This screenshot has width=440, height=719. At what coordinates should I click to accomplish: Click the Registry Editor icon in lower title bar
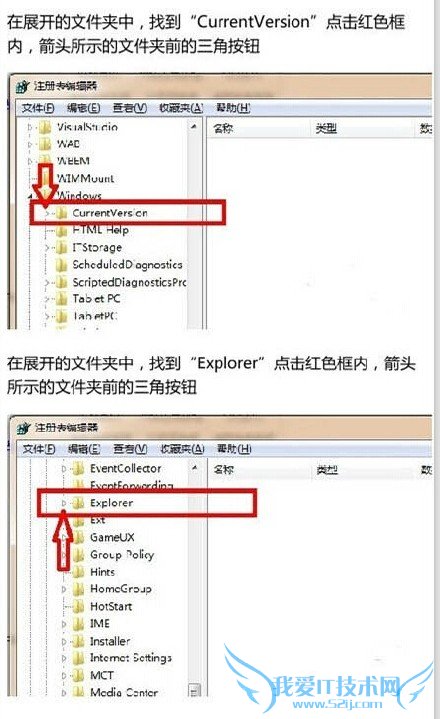tap(24, 428)
